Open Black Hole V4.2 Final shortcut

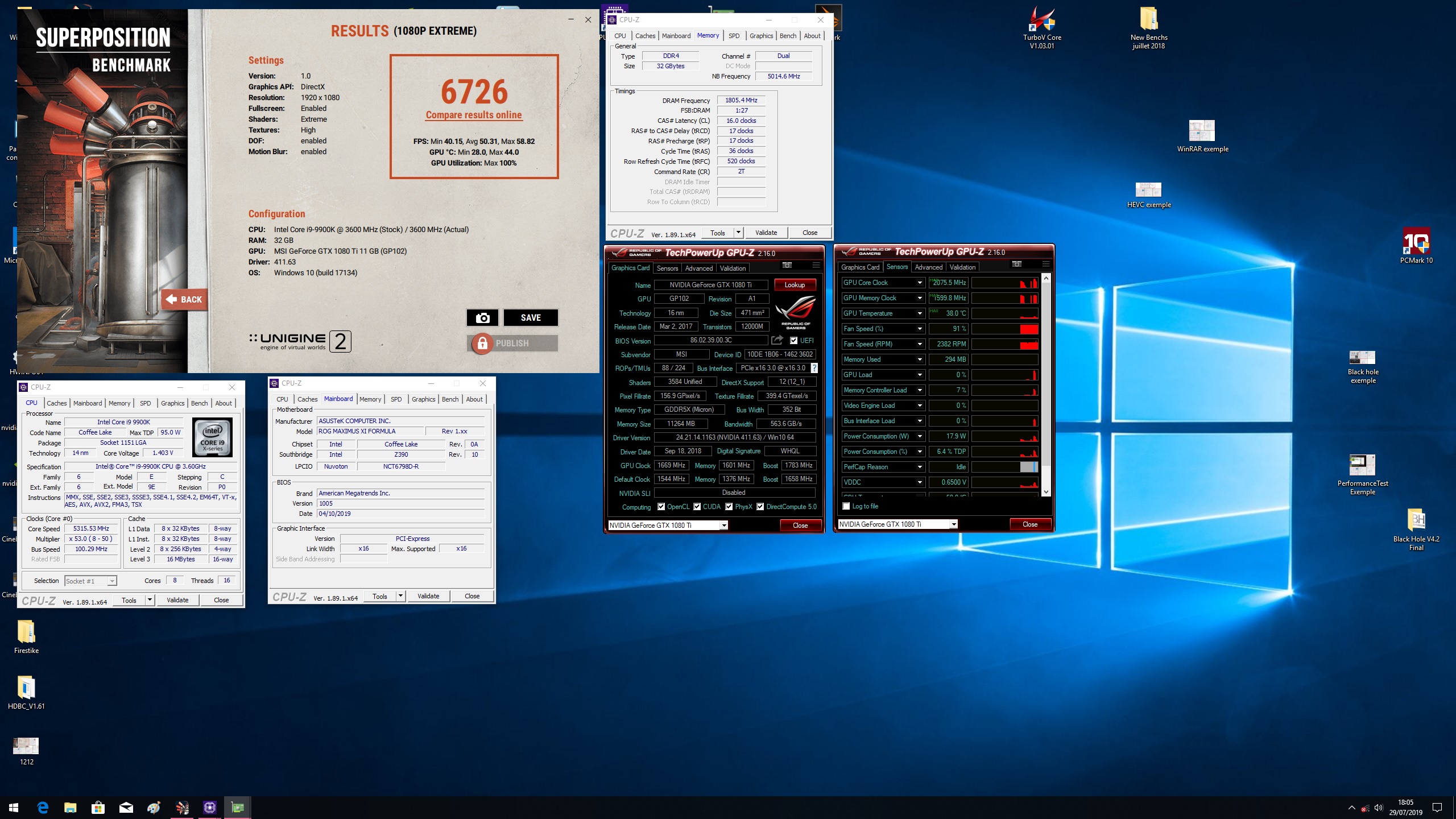(1416, 530)
